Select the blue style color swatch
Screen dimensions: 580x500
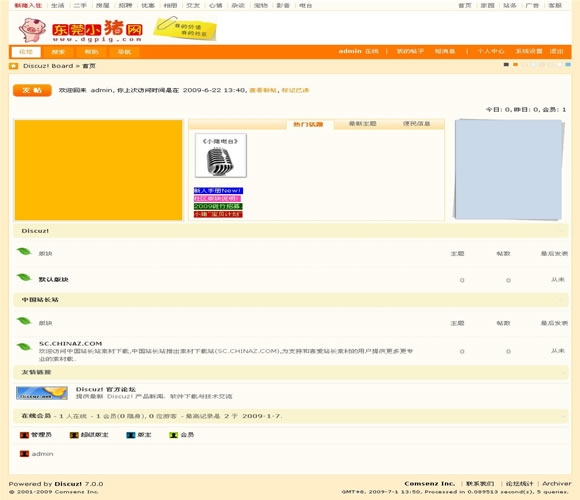[568, 65]
